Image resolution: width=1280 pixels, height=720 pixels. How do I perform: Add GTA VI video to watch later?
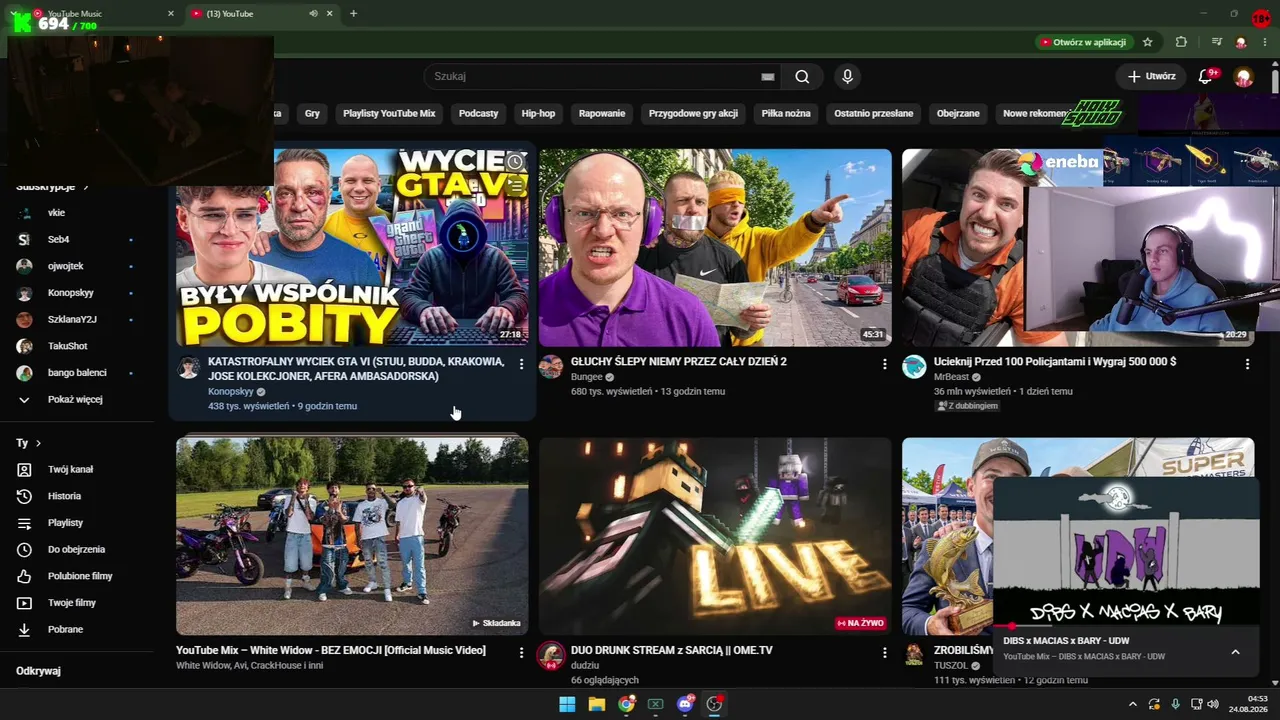coord(514,162)
